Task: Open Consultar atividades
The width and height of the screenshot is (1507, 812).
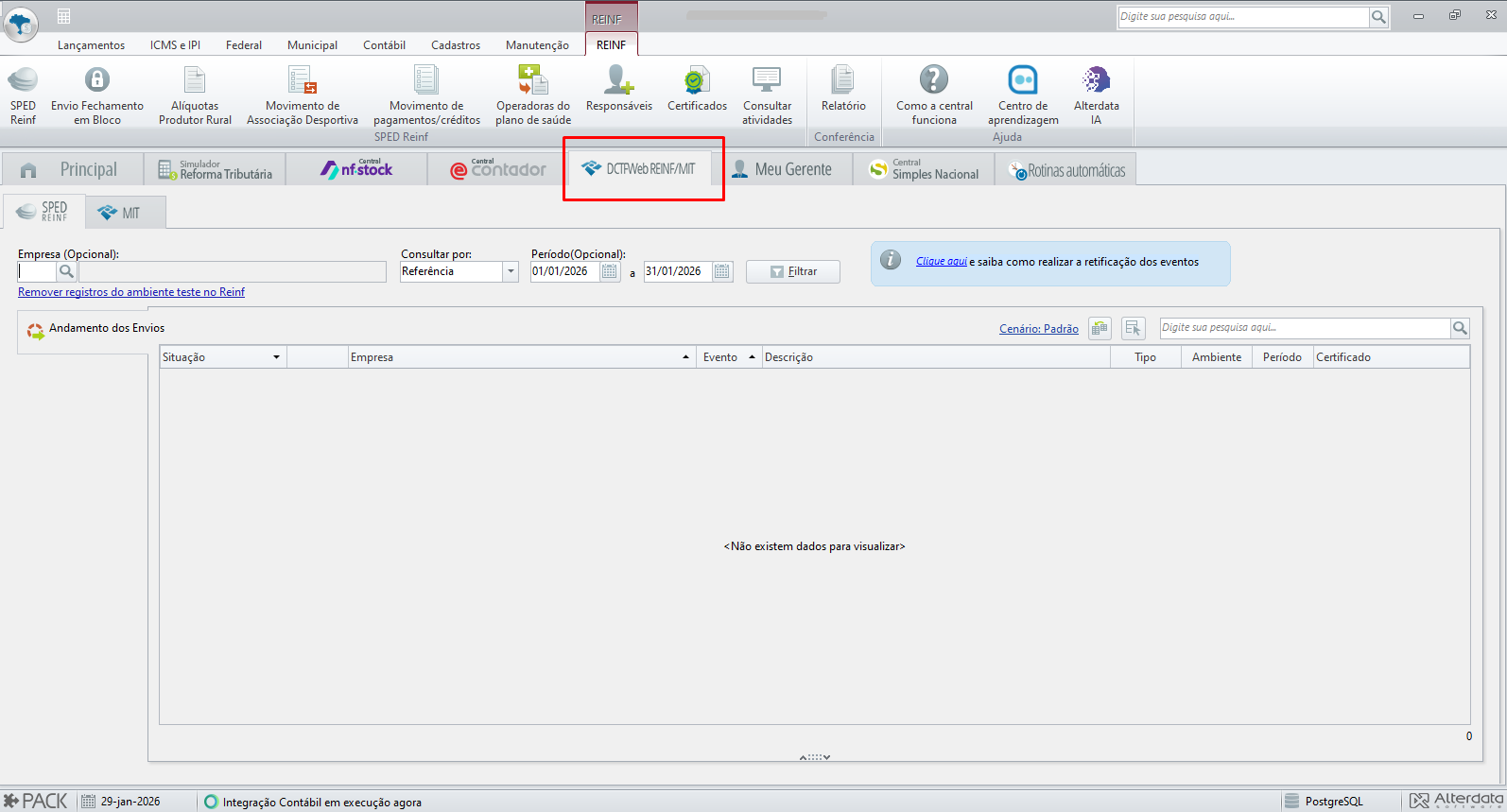Action: tap(767, 95)
